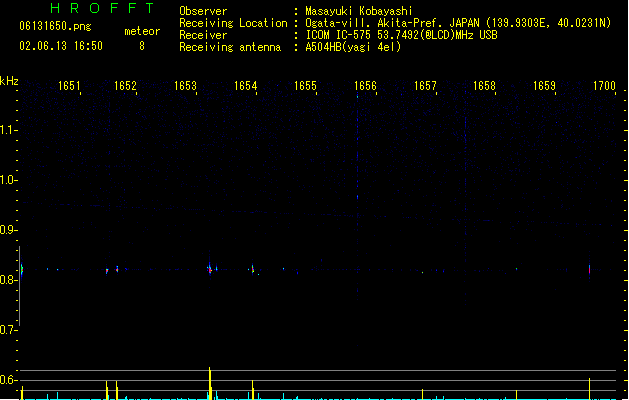Click the 1.0 kHz axis label
629x400 pixels.
[8, 180]
